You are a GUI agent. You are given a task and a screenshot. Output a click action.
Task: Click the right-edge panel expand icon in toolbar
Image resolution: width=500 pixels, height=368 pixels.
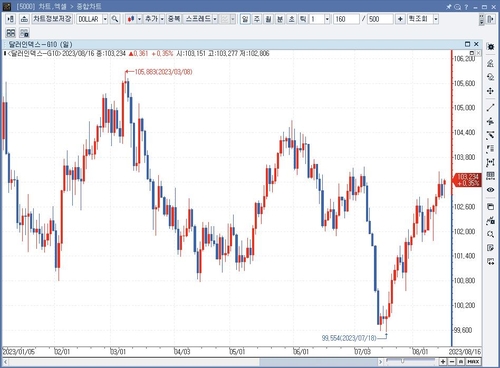click(490, 19)
